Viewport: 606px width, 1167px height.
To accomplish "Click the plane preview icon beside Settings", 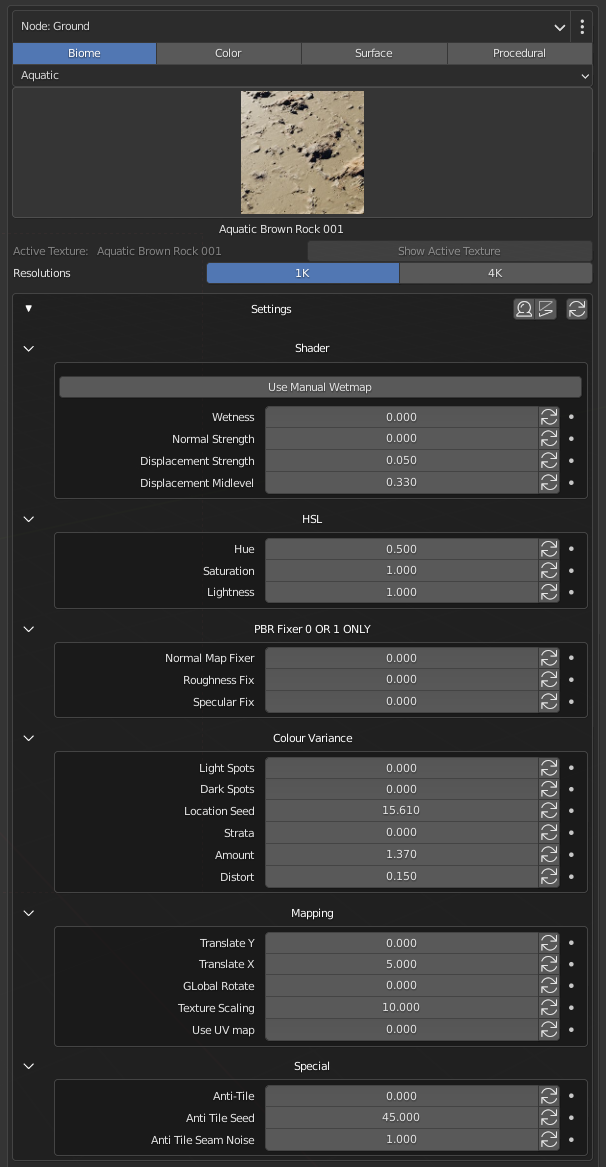I will click(x=546, y=309).
